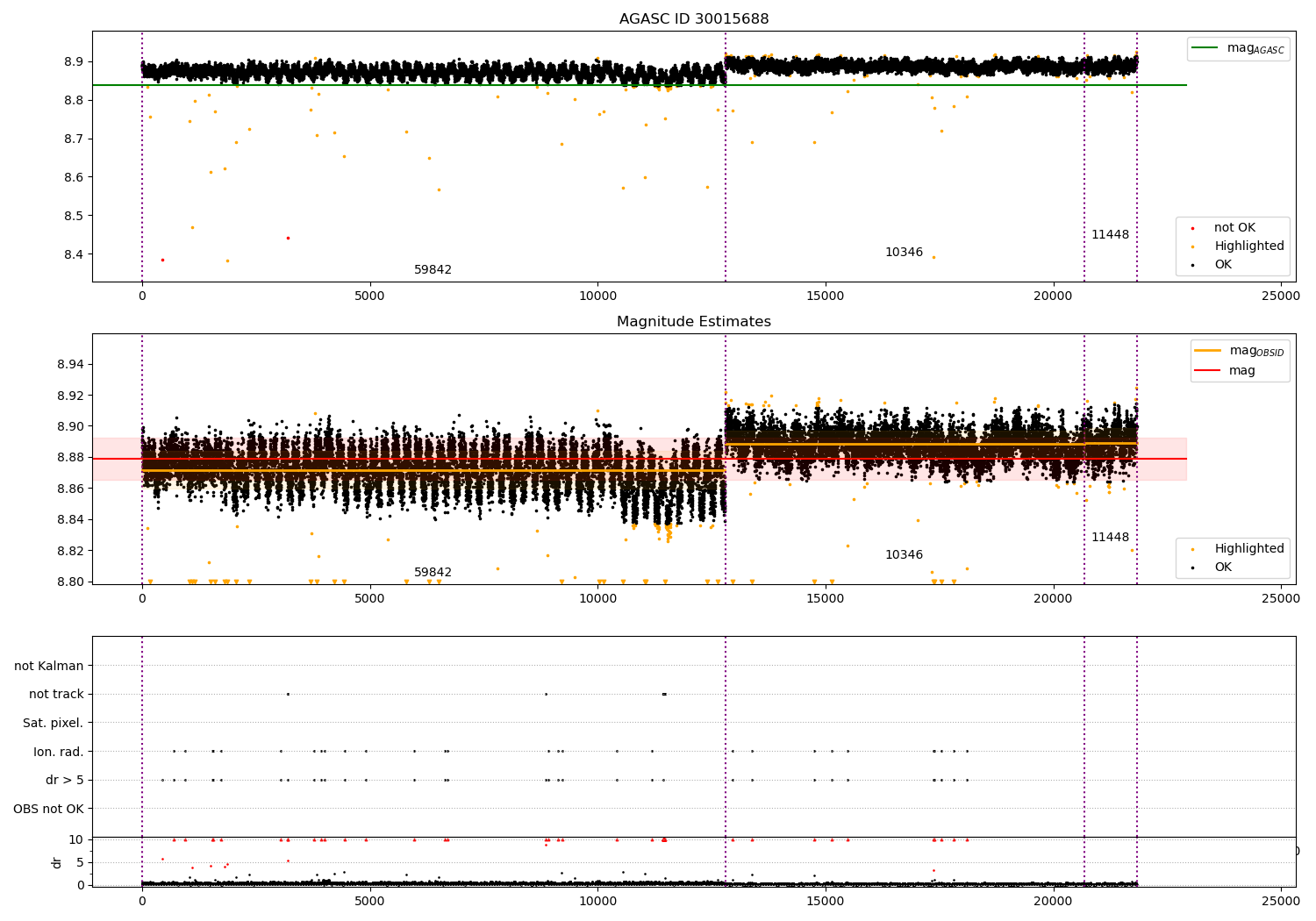Click the 15000 x-tick below the top plot
The width and height of the screenshot is (1316, 921).
click(x=826, y=296)
